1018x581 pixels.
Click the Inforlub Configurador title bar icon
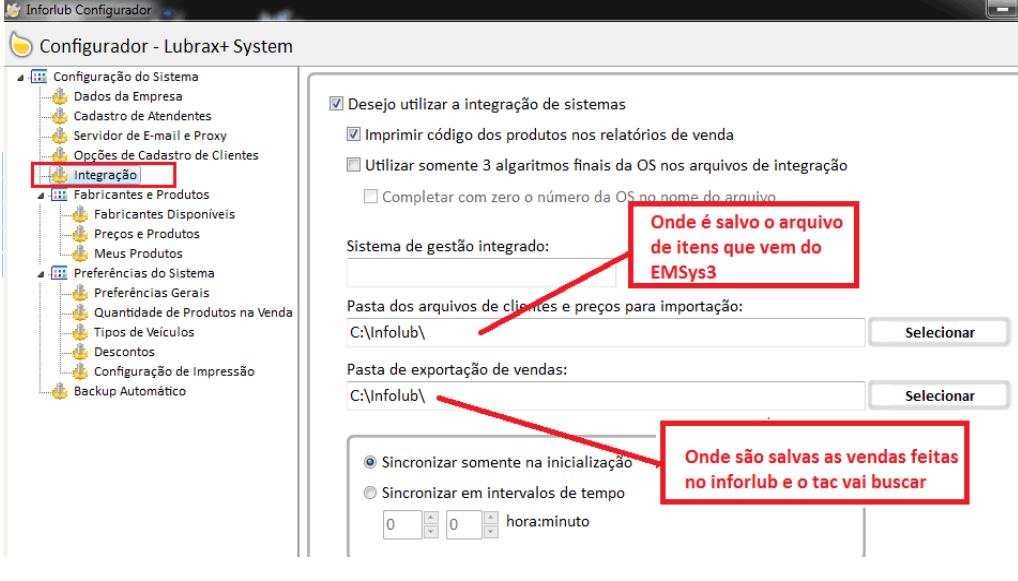[x=13, y=10]
